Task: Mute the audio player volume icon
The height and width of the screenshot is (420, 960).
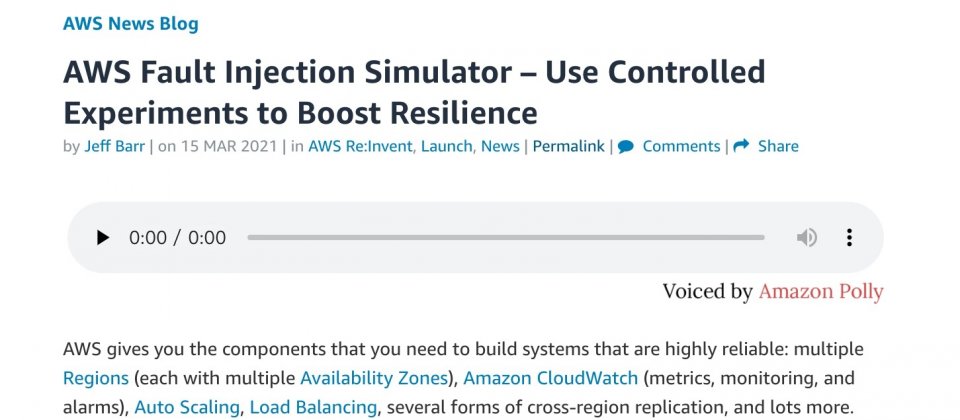Action: coord(806,238)
